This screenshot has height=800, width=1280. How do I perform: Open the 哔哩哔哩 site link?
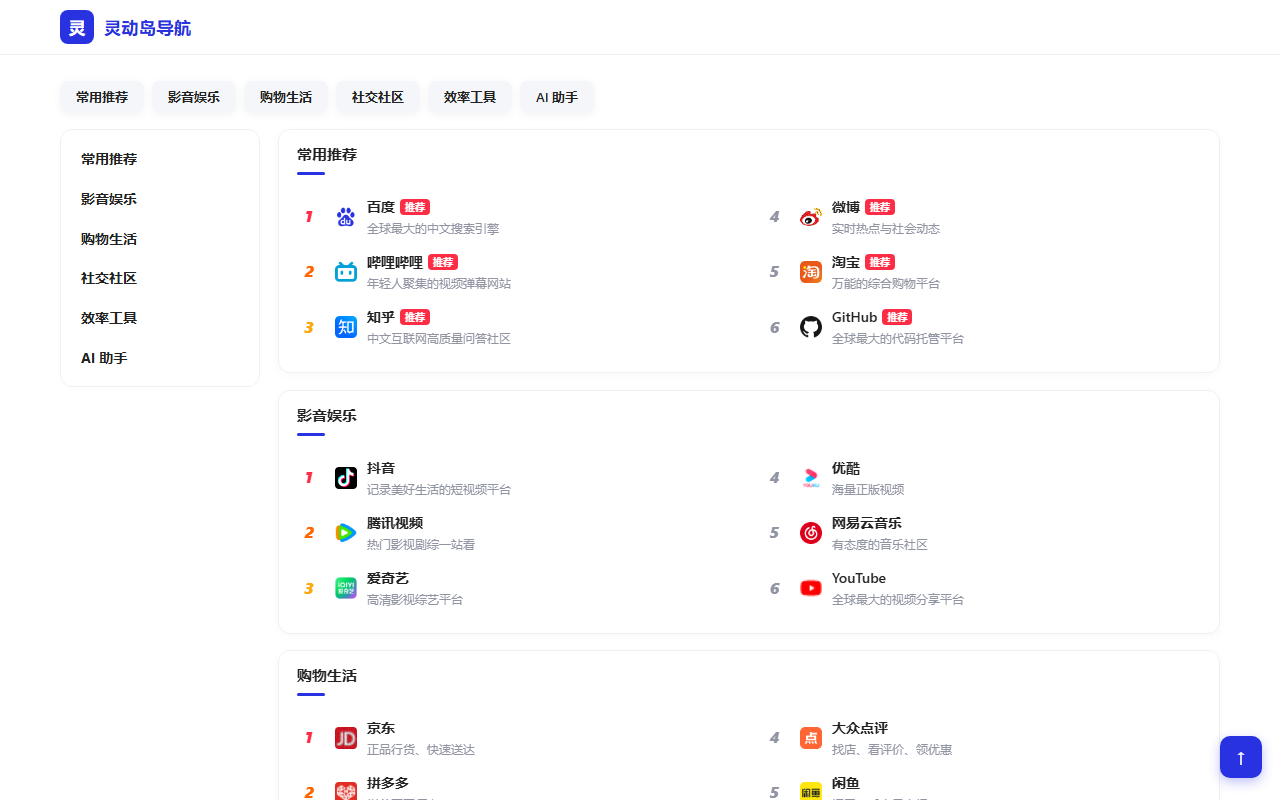click(395, 262)
